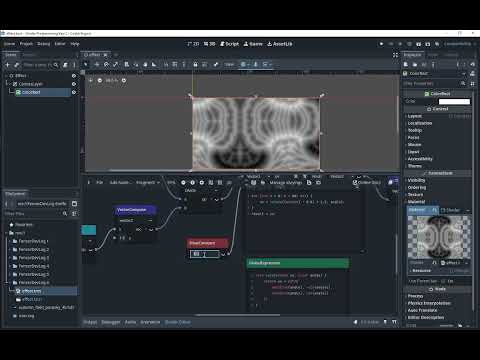Open vector2 type dropdown on VectorCompose

click(x=135, y=220)
